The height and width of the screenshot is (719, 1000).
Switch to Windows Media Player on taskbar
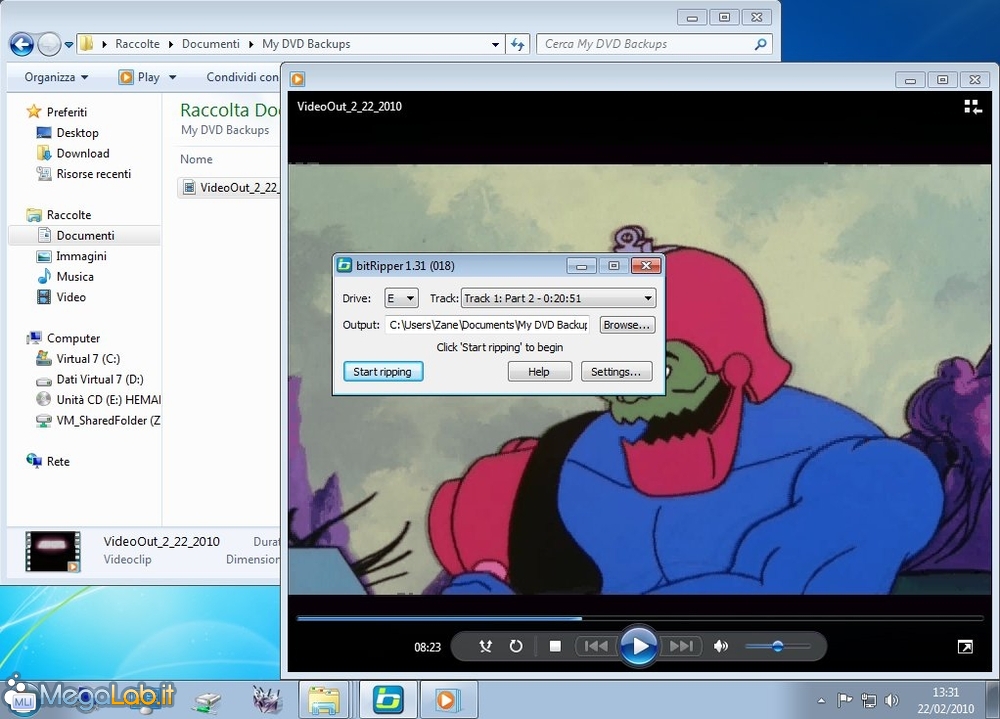447,700
